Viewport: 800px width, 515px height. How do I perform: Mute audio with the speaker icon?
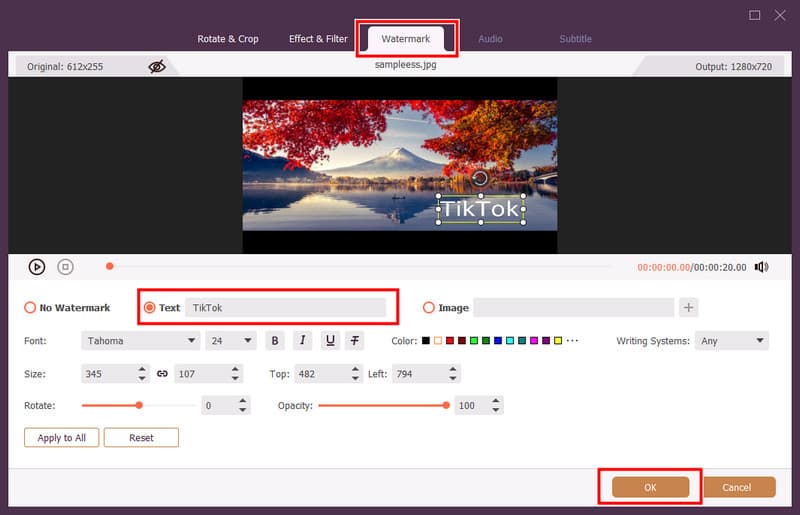pyautogui.click(x=761, y=267)
